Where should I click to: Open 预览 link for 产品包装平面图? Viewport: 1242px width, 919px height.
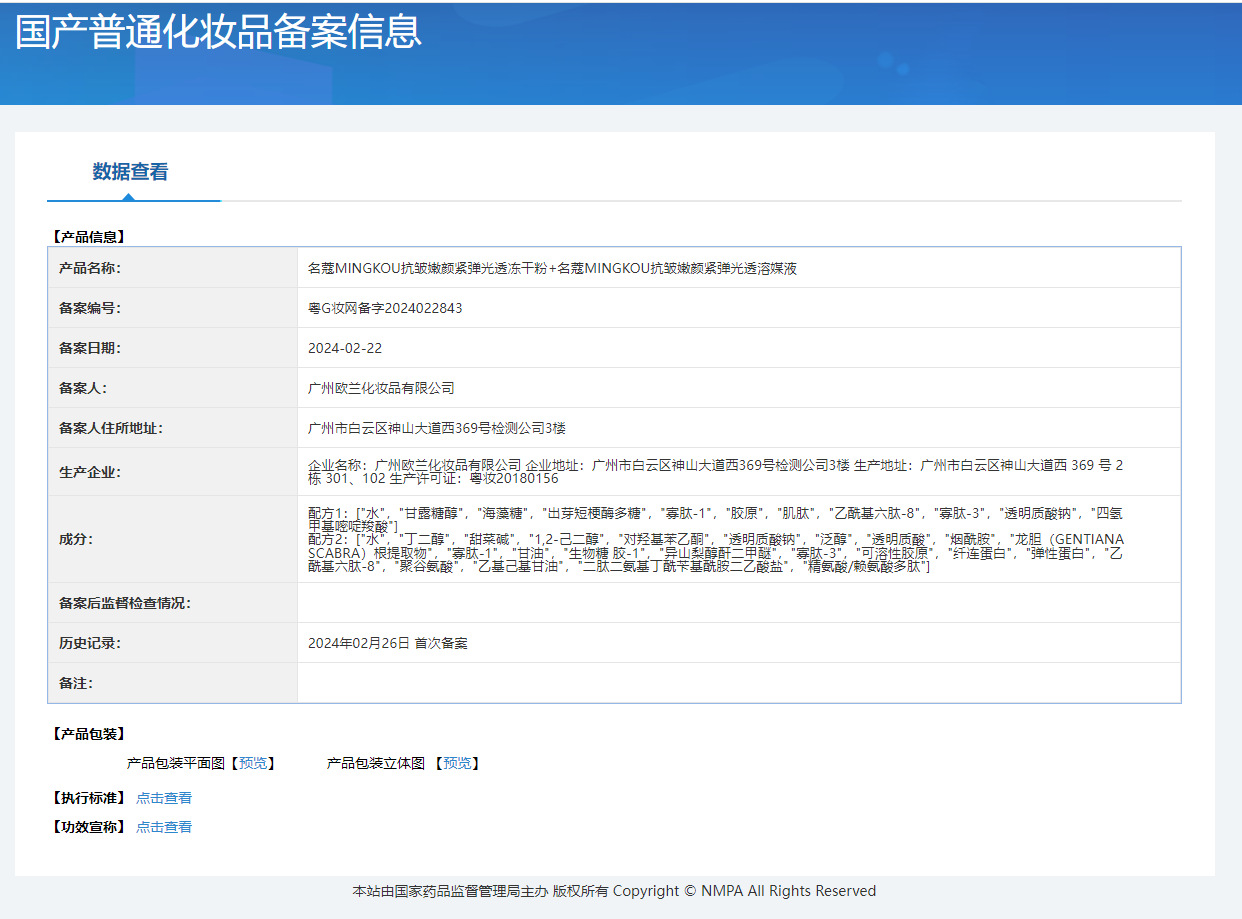253,763
